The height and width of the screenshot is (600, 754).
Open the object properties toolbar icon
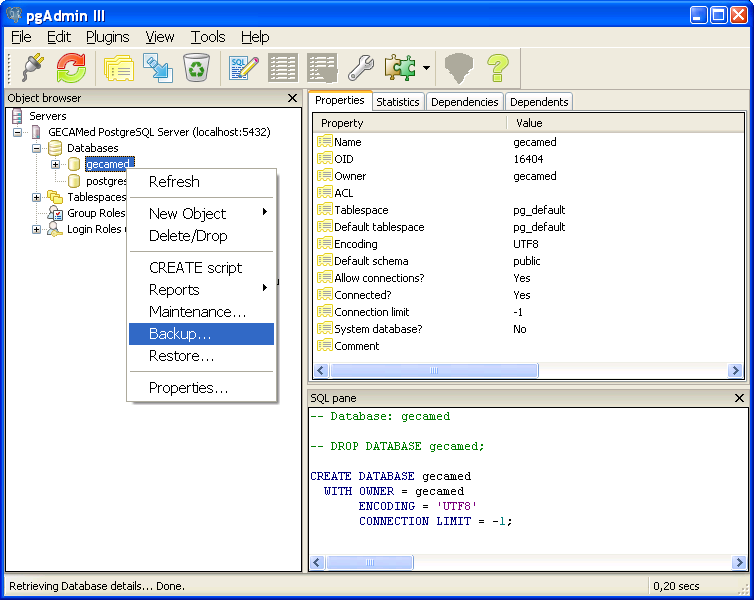pyautogui.click(x=119, y=68)
